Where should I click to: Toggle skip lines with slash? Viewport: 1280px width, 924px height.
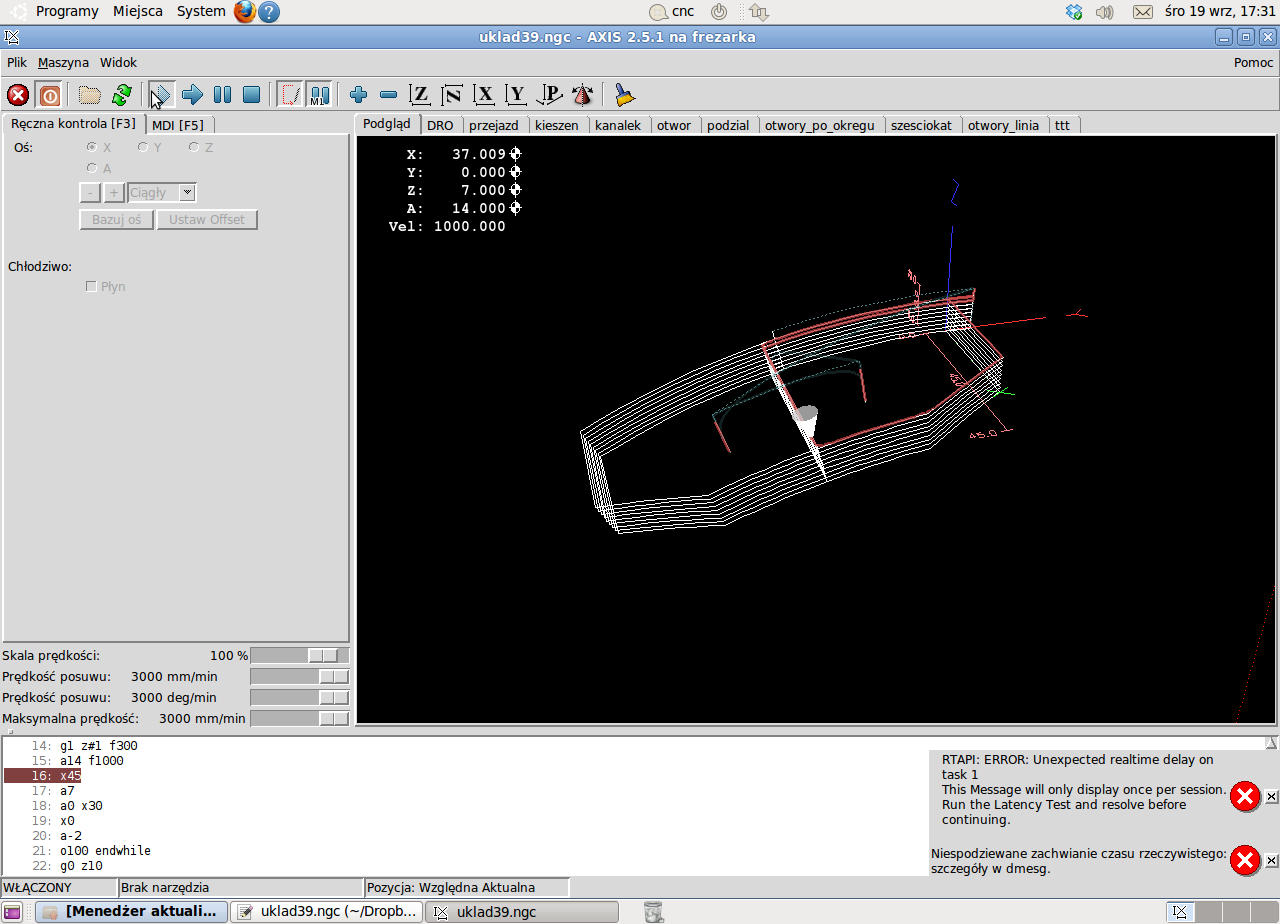pos(290,95)
